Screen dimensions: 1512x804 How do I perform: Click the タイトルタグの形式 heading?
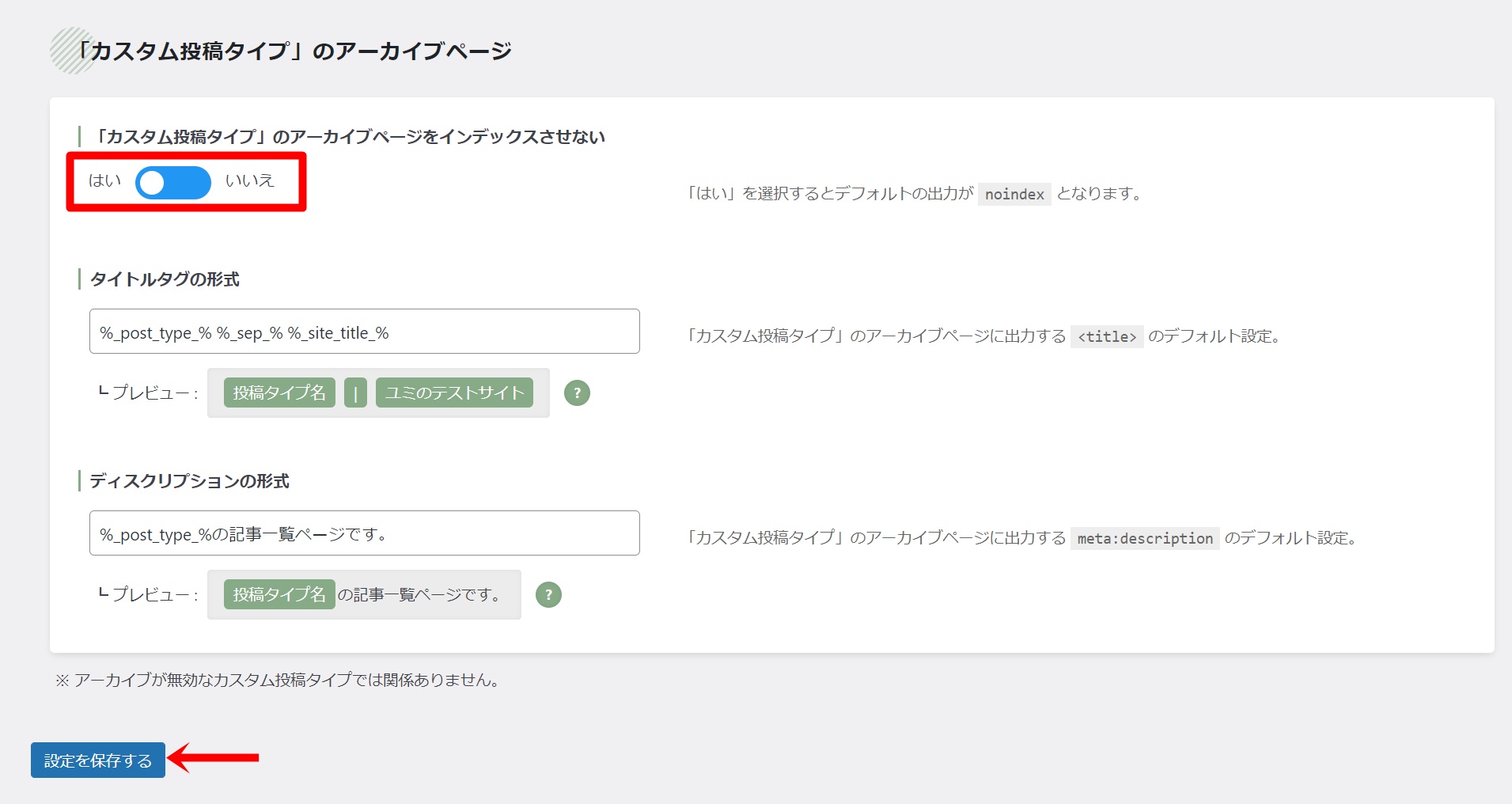(x=165, y=279)
